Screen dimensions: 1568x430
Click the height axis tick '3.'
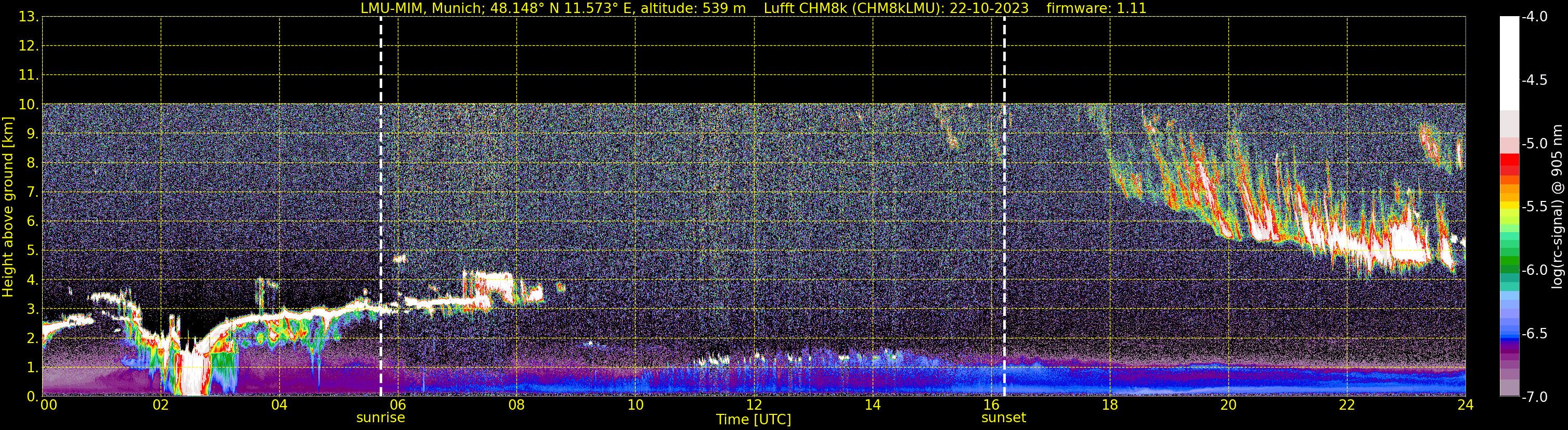[32, 309]
